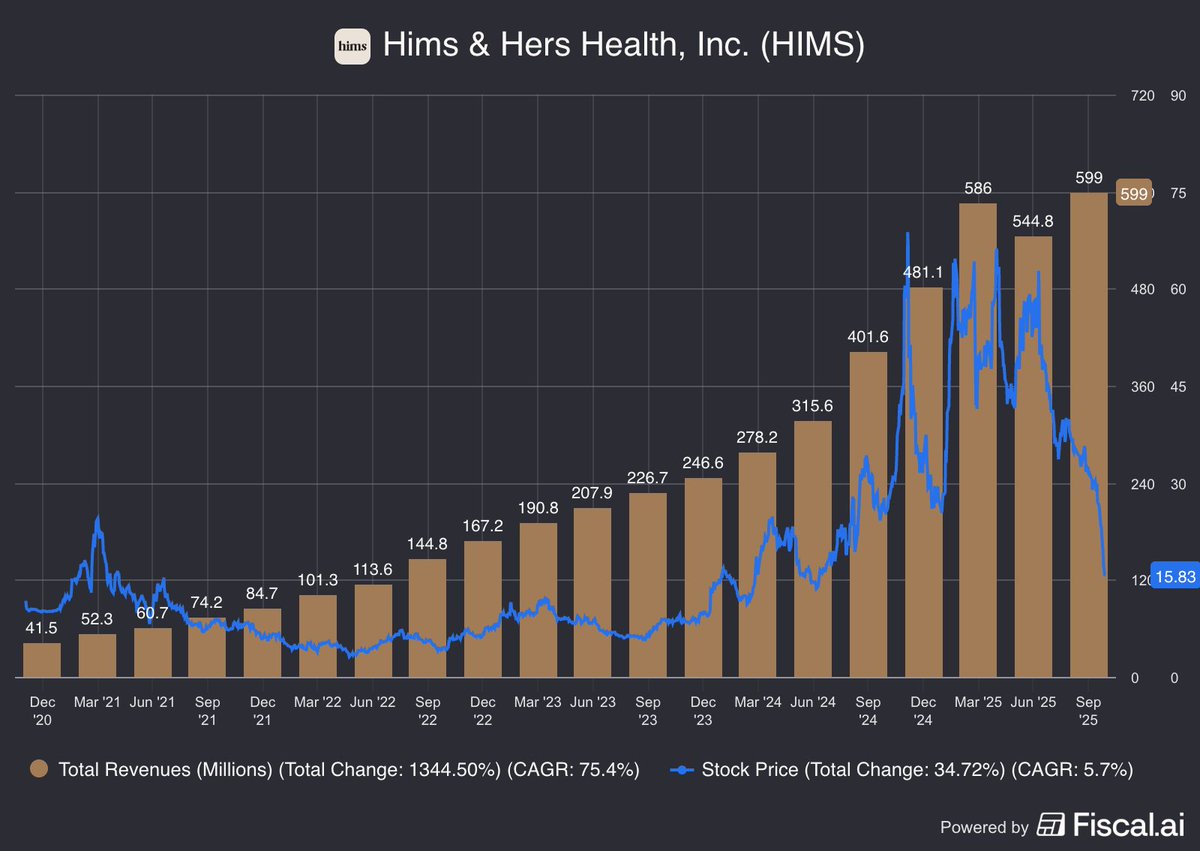1200x851 pixels.
Task: Select the bar labeled 84.7
Action: point(262,644)
